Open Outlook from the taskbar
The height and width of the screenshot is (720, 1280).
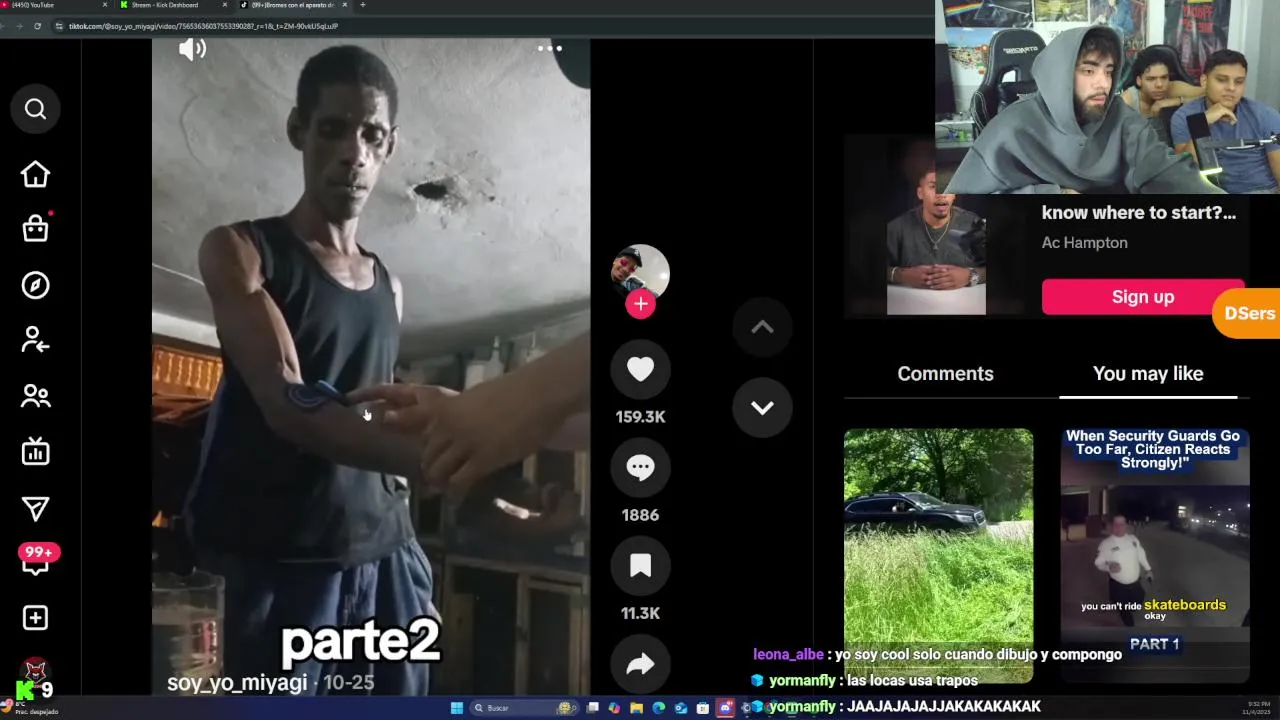coord(681,708)
